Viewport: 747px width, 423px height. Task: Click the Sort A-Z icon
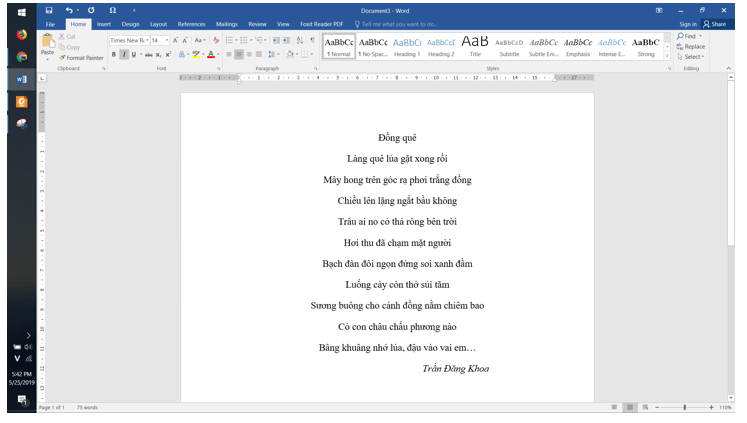tap(299, 40)
